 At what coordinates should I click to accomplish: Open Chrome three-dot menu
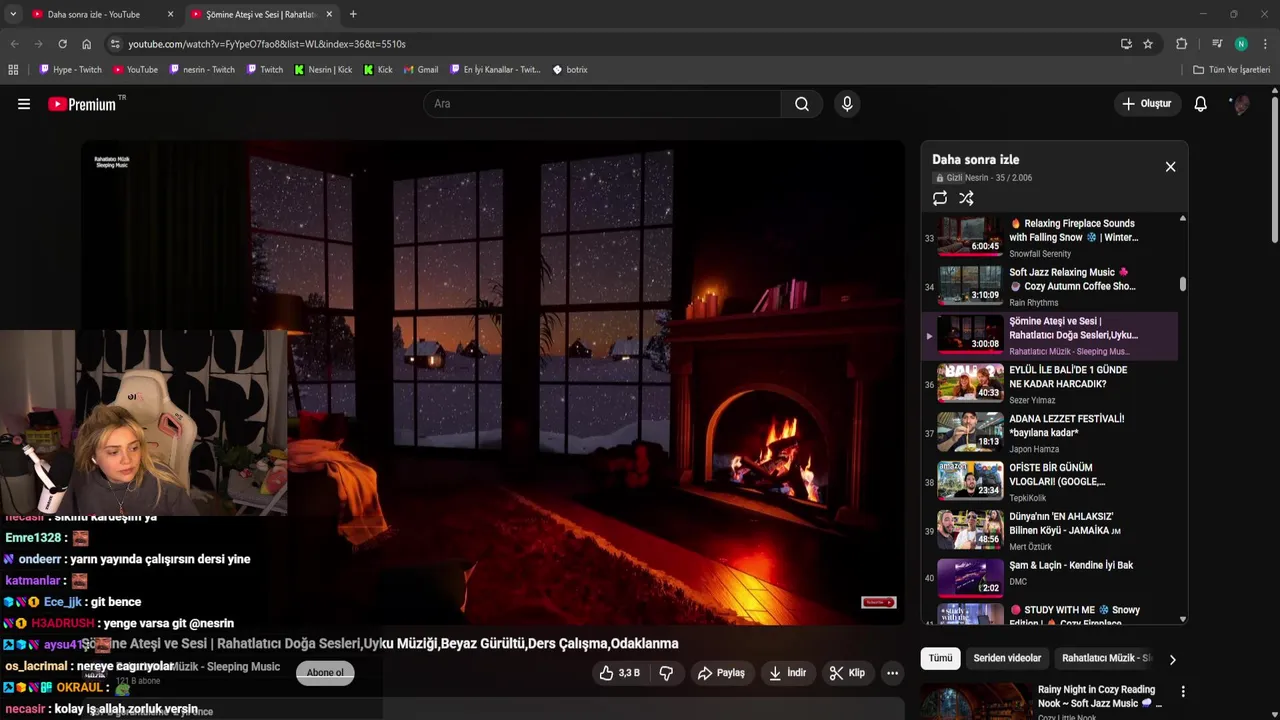click(1265, 44)
